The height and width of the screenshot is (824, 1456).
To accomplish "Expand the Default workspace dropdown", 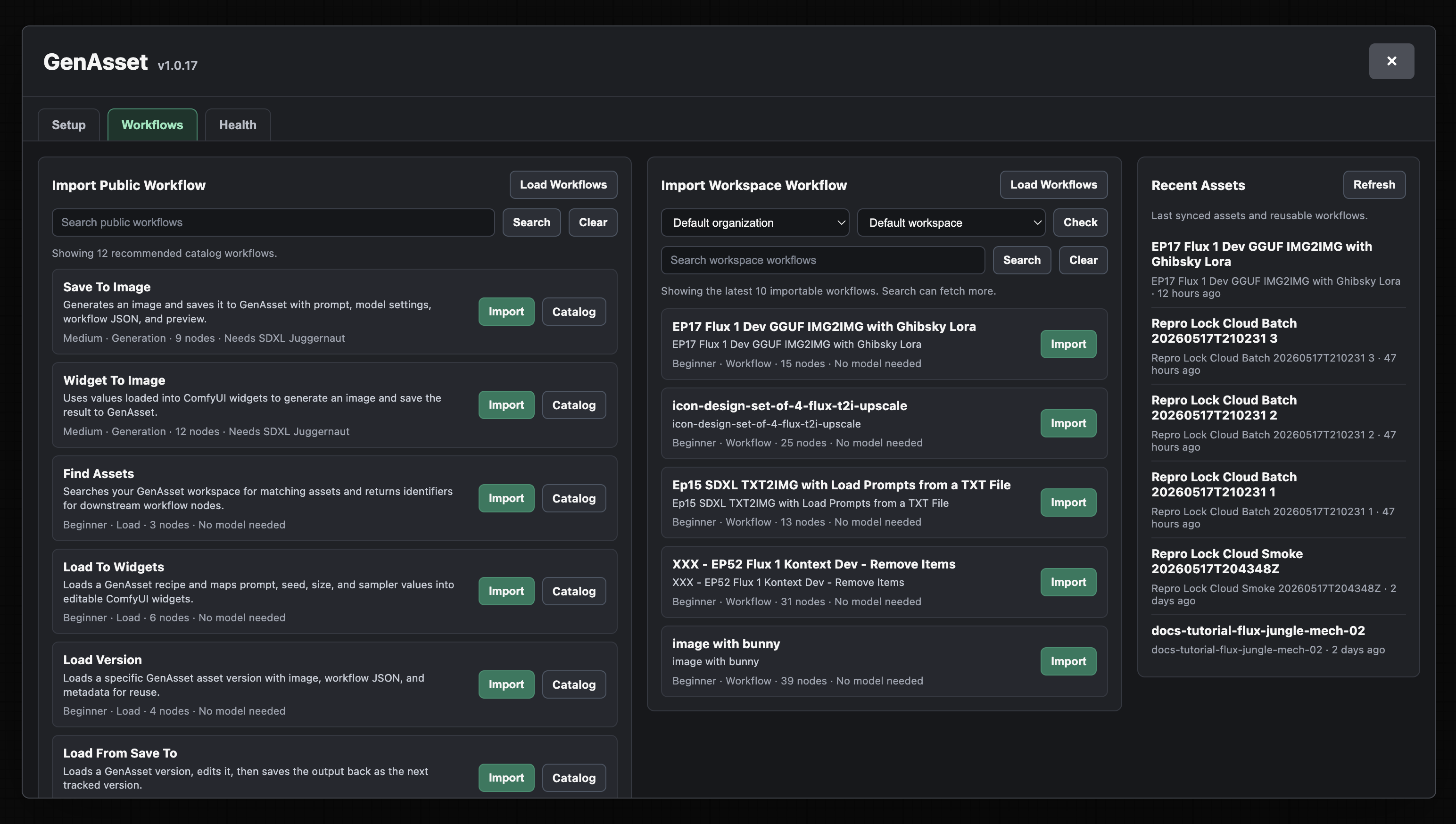I will (x=951, y=222).
